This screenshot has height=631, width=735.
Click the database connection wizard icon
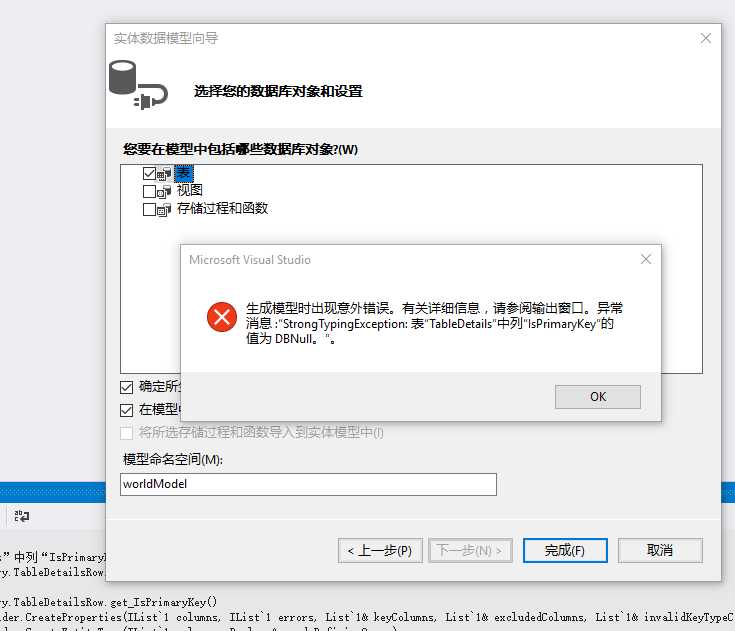pos(138,85)
